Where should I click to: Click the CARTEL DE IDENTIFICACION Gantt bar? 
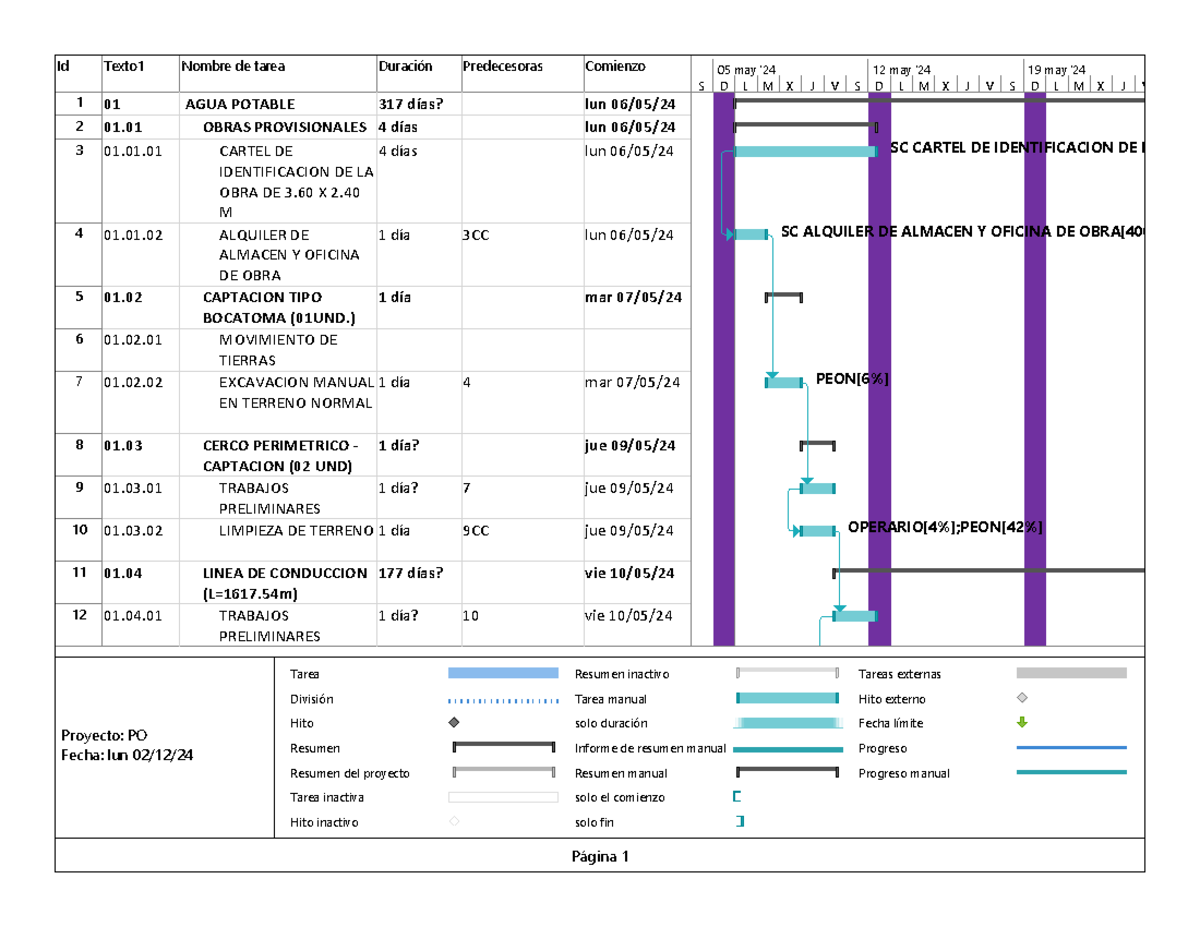(805, 151)
